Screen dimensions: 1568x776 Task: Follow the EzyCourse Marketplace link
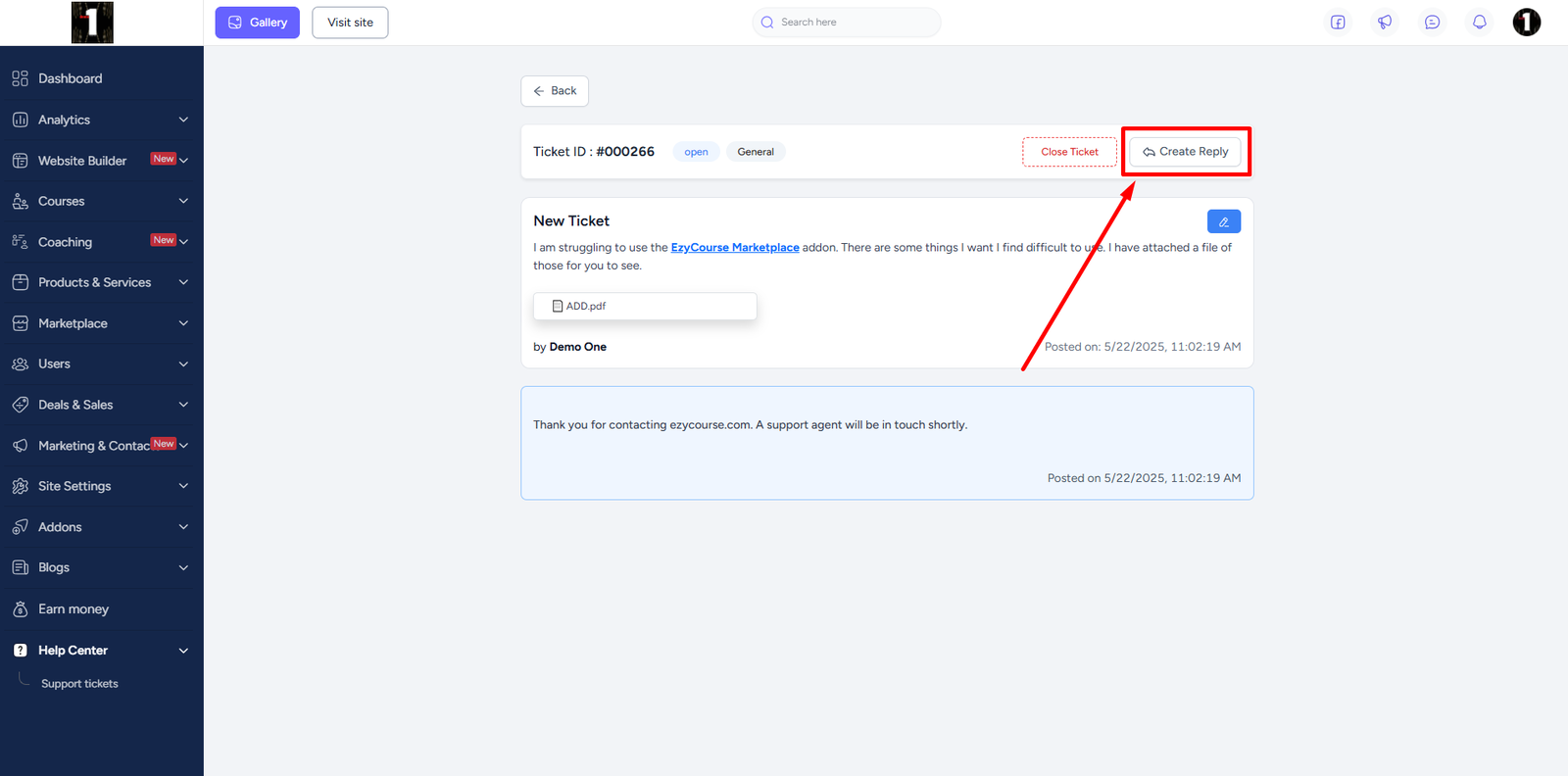tap(734, 248)
